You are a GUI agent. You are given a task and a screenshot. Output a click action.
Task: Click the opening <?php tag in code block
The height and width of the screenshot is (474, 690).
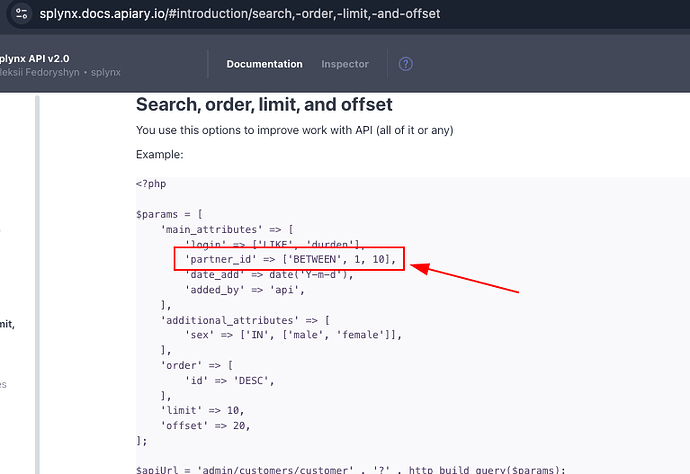pyautogui.click(x=153, y=183)
